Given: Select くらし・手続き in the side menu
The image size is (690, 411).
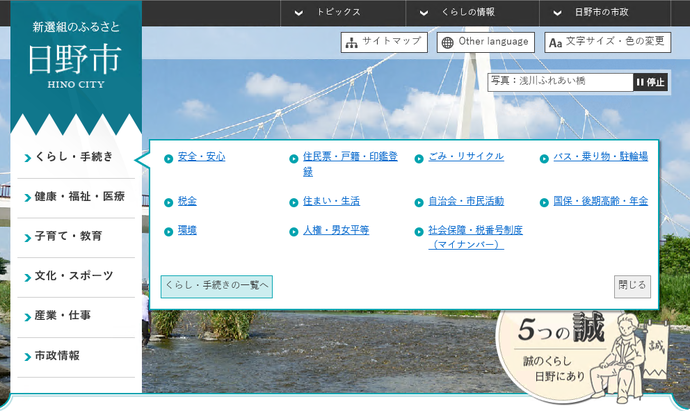Looking at the screenshot, I should click(x=76, y=157).
